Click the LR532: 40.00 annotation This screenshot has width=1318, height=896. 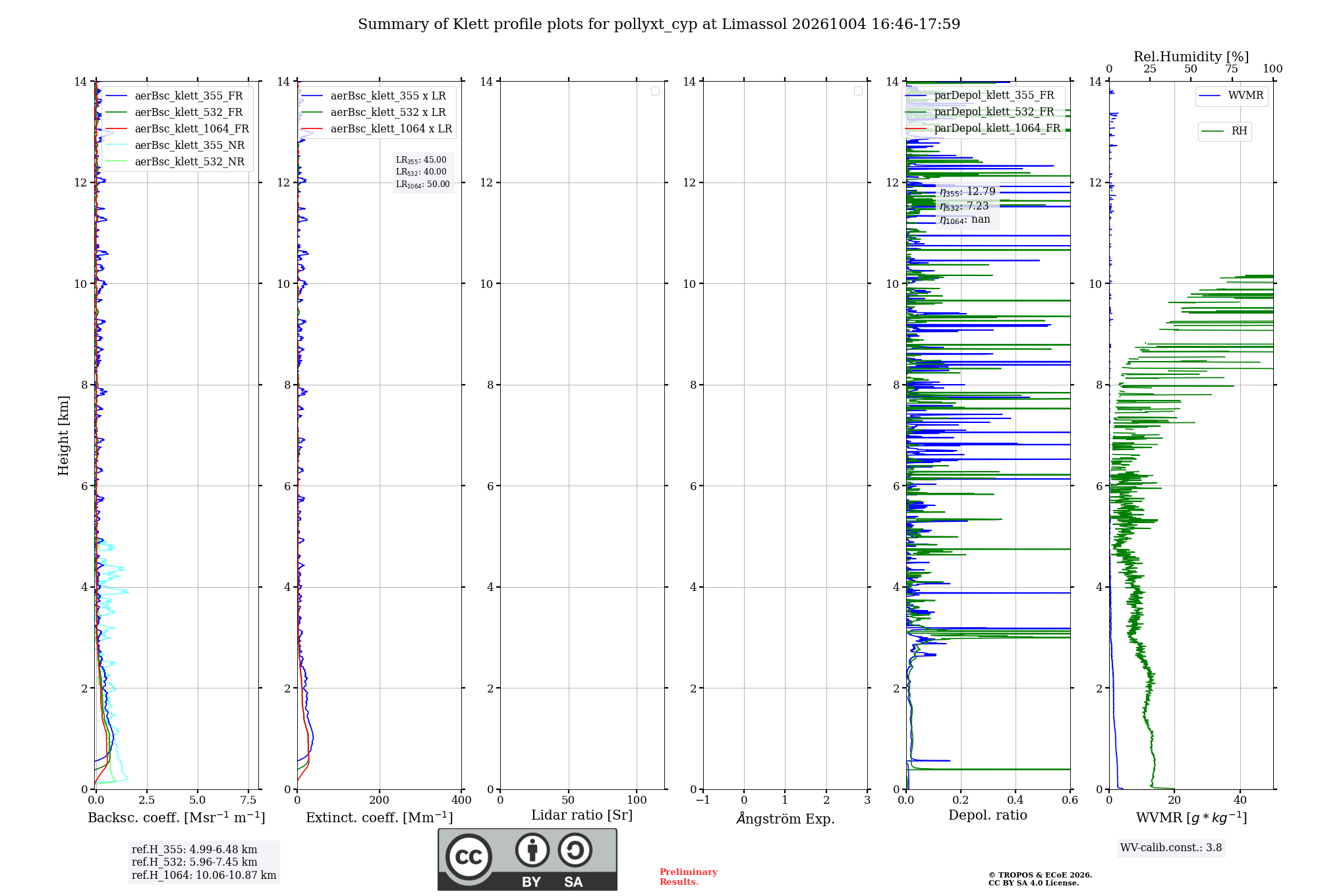[x=421, y=172]
